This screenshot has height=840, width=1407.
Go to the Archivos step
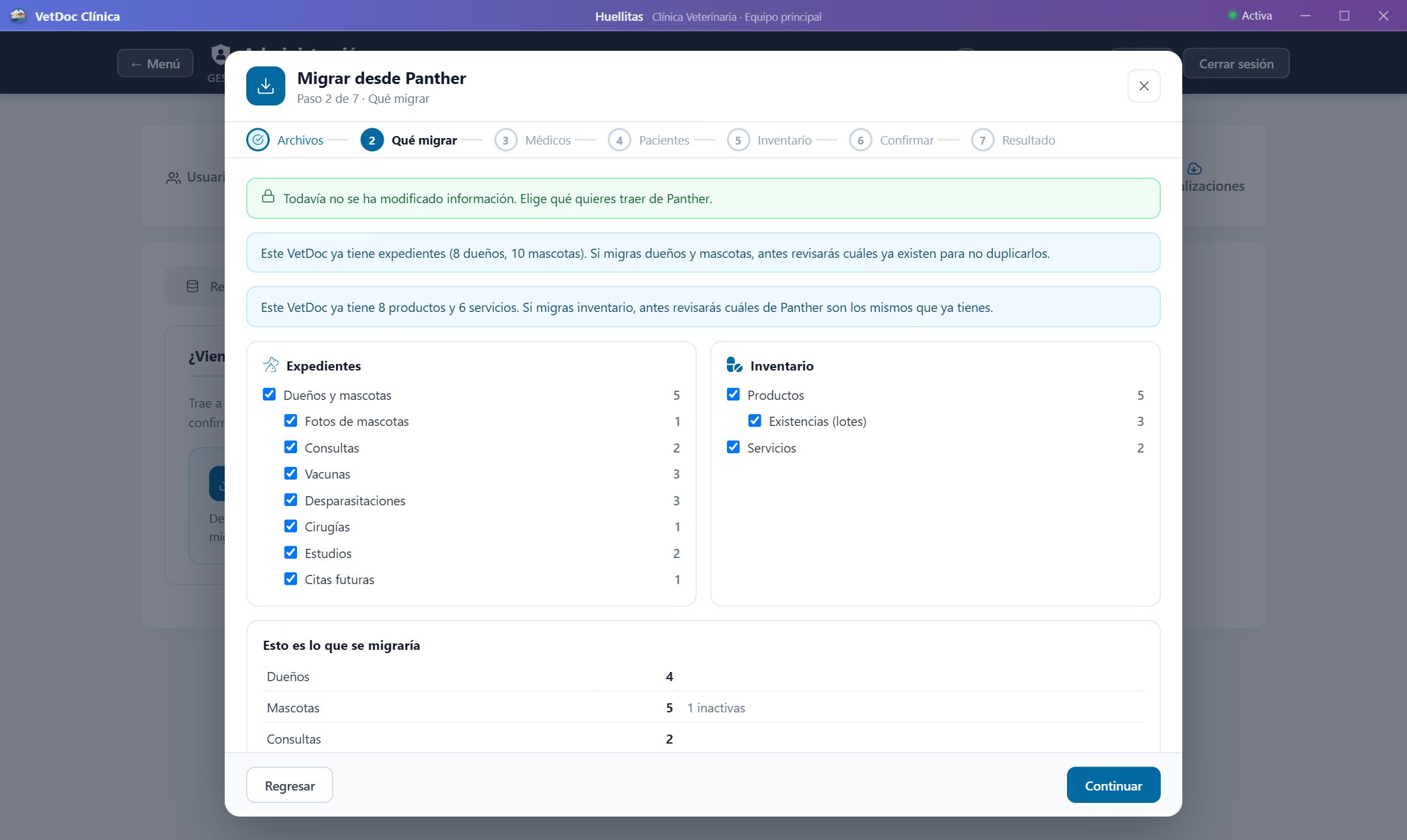pyautogui.click(x=285, y=140)
